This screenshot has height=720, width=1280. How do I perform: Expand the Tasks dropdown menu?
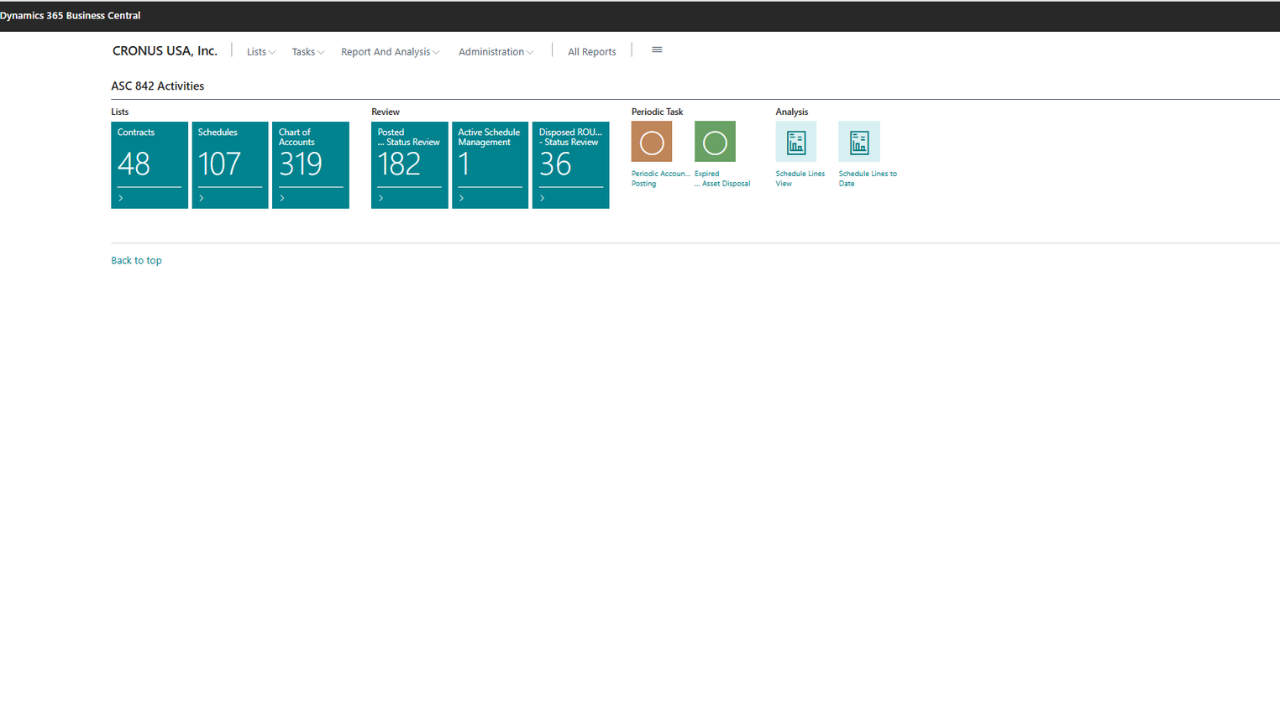click(307, 52)
